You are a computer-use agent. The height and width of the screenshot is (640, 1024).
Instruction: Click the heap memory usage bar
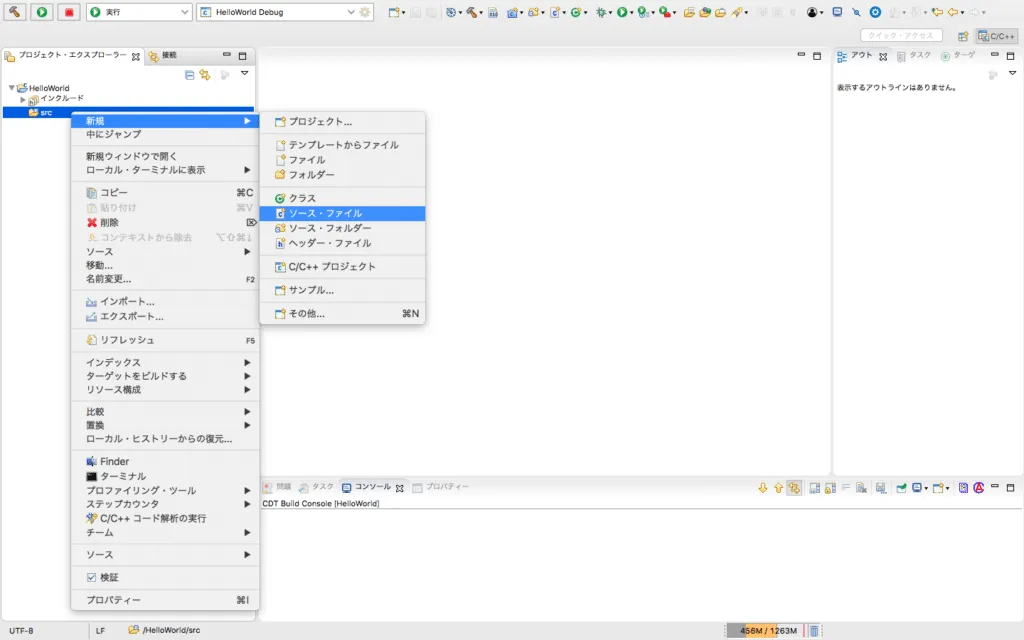point(767,631)
